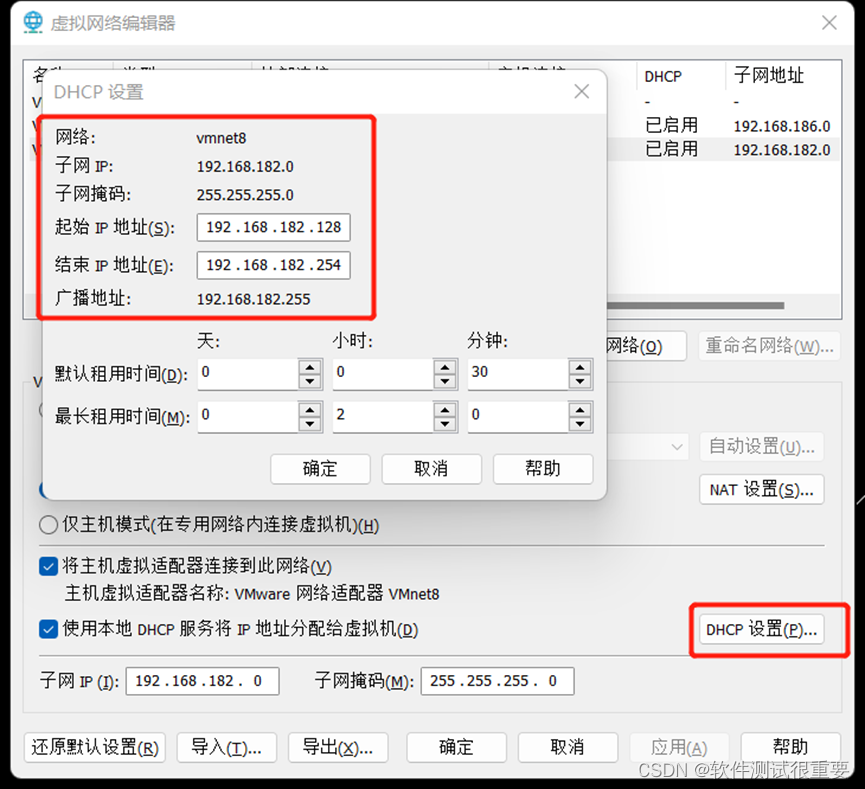Close the 虚拟网络编辑器 window
Viewport: 865px width, 789px height.
pos(829,23)
